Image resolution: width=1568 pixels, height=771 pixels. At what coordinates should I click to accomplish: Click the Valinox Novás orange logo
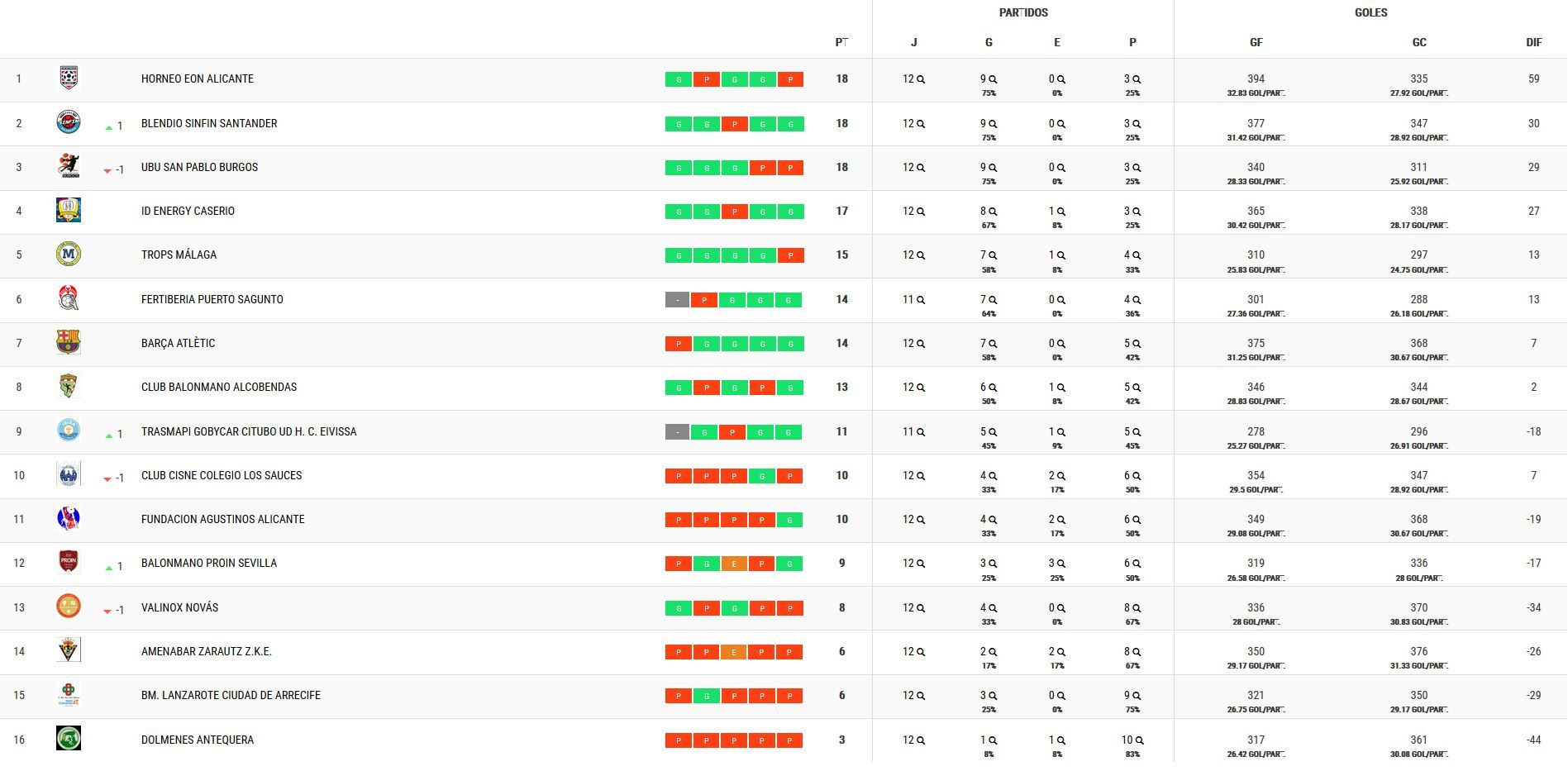pyautogui.click(x=69, y=607)
